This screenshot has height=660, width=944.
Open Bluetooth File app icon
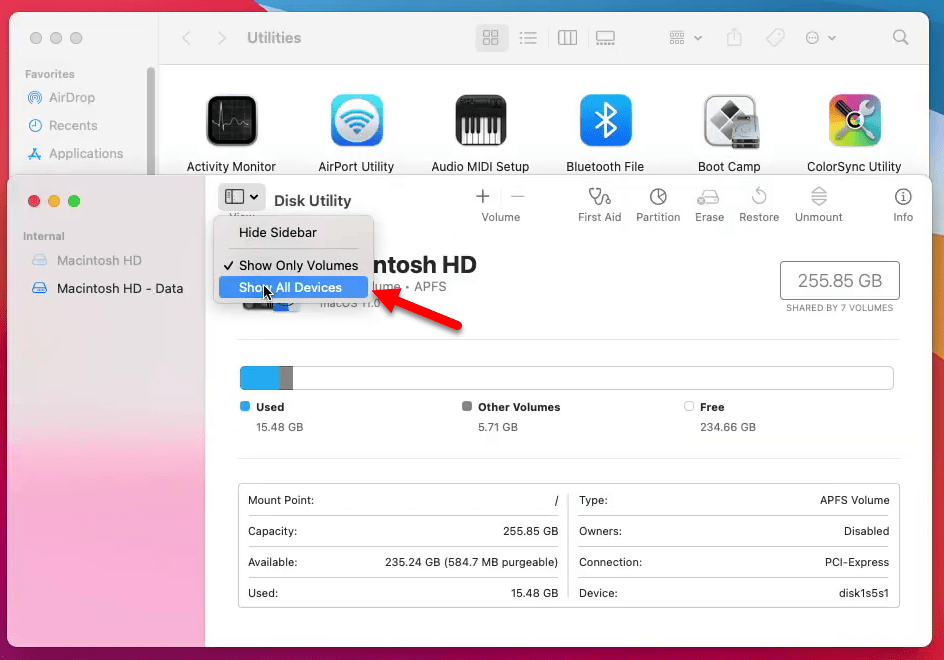pyautogui.click(x=606, y=120)
